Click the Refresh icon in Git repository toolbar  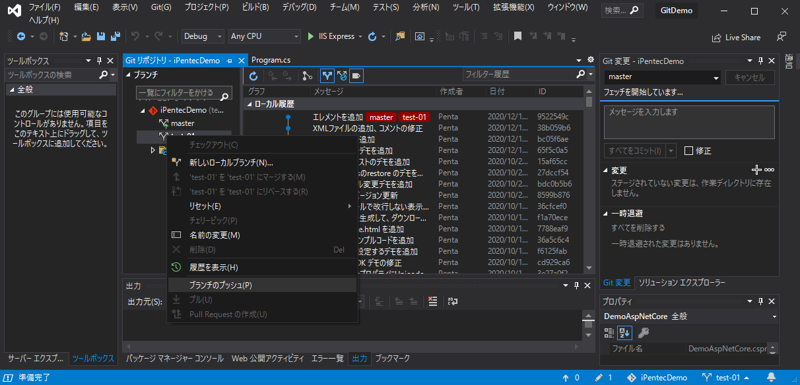pos(254,76)
